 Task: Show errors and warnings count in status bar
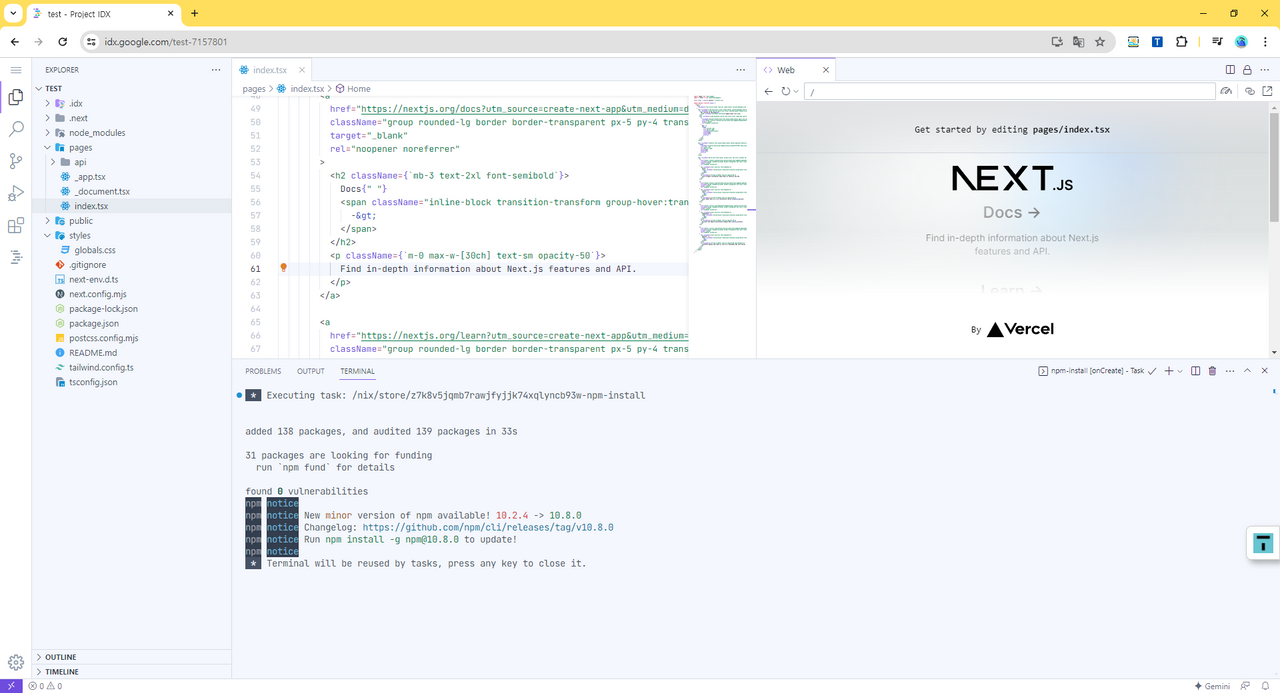coord(45,686)
